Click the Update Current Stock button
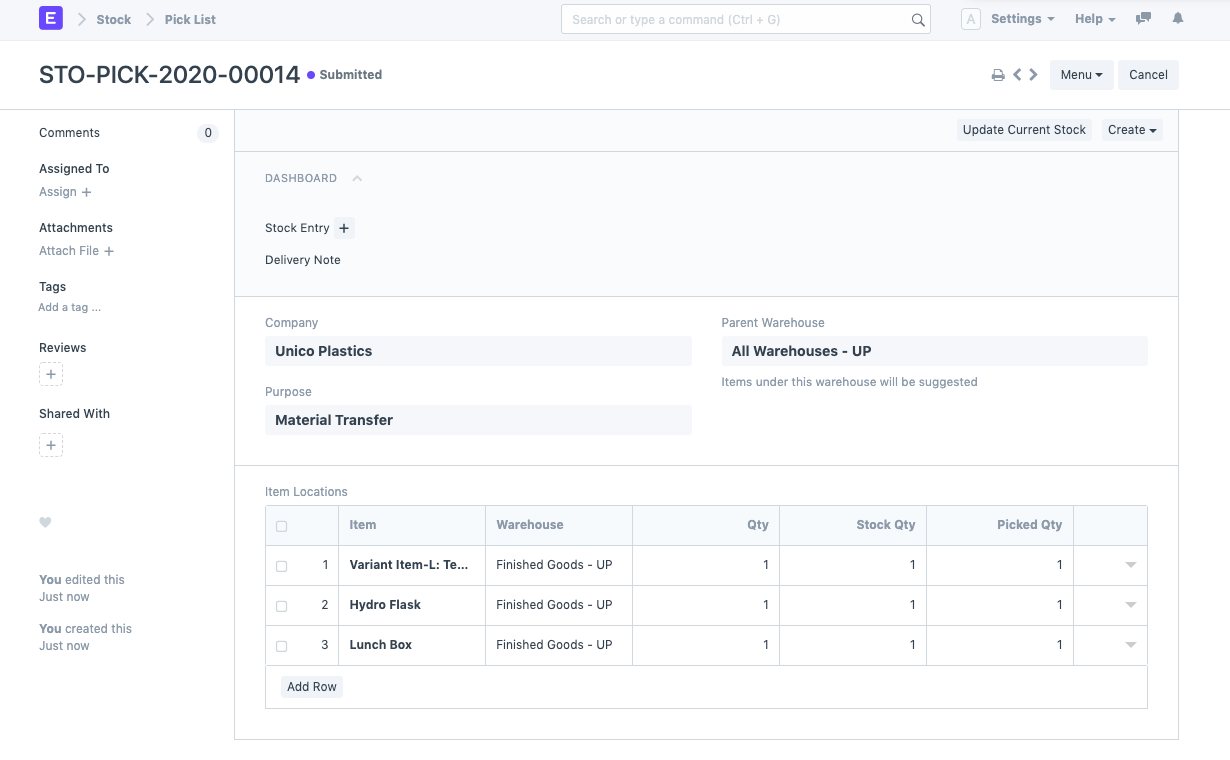Viewport: 1230px width, 760px height. [x=1024, y=130]
